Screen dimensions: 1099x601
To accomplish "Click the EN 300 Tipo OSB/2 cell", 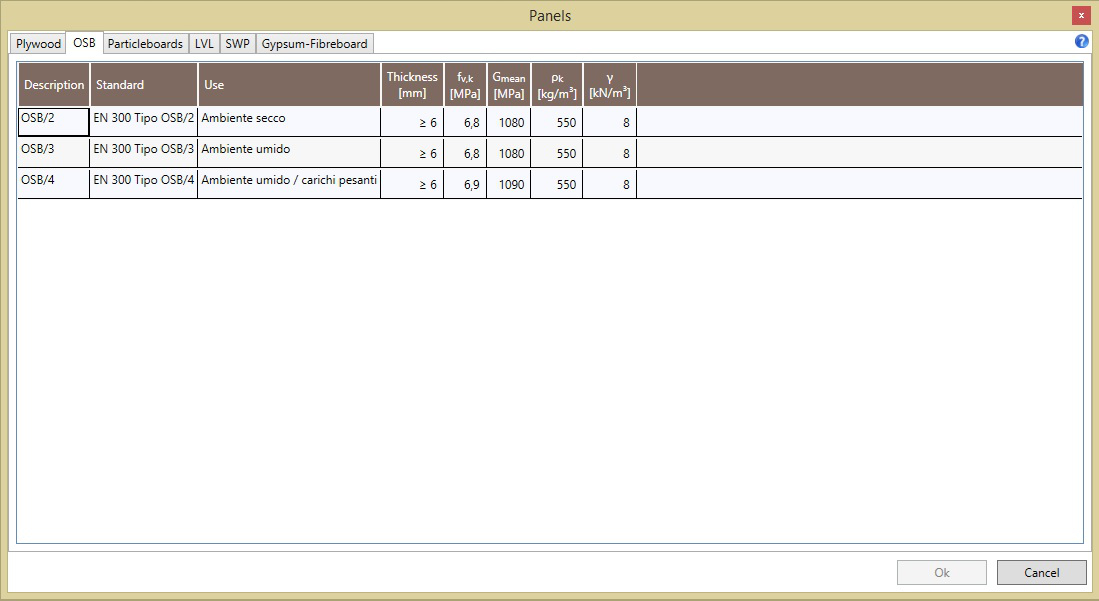I will click(x=144, y=122).
